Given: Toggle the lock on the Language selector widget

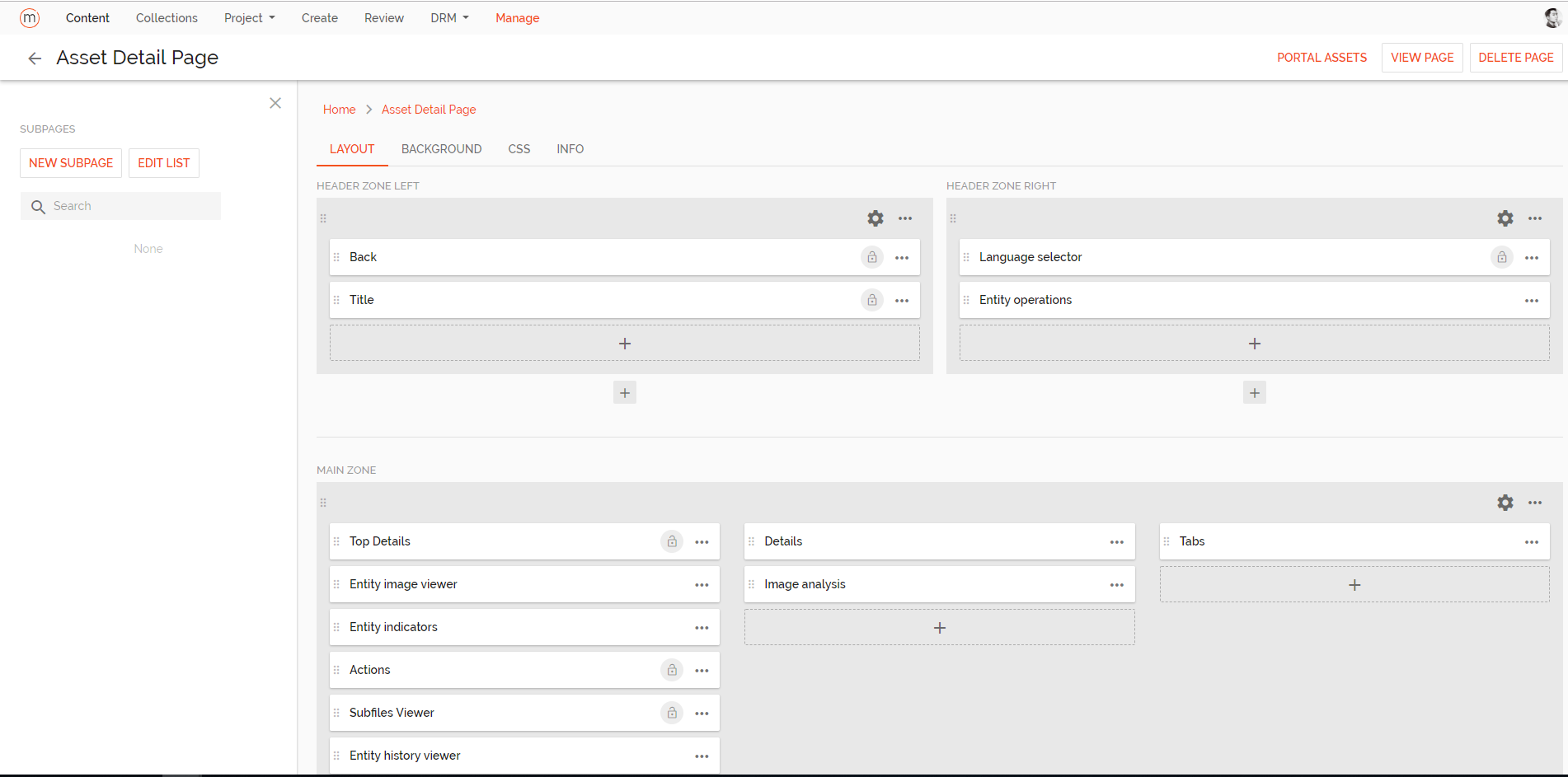Looking at the screenshot, I should click(x=1501, y=257).
